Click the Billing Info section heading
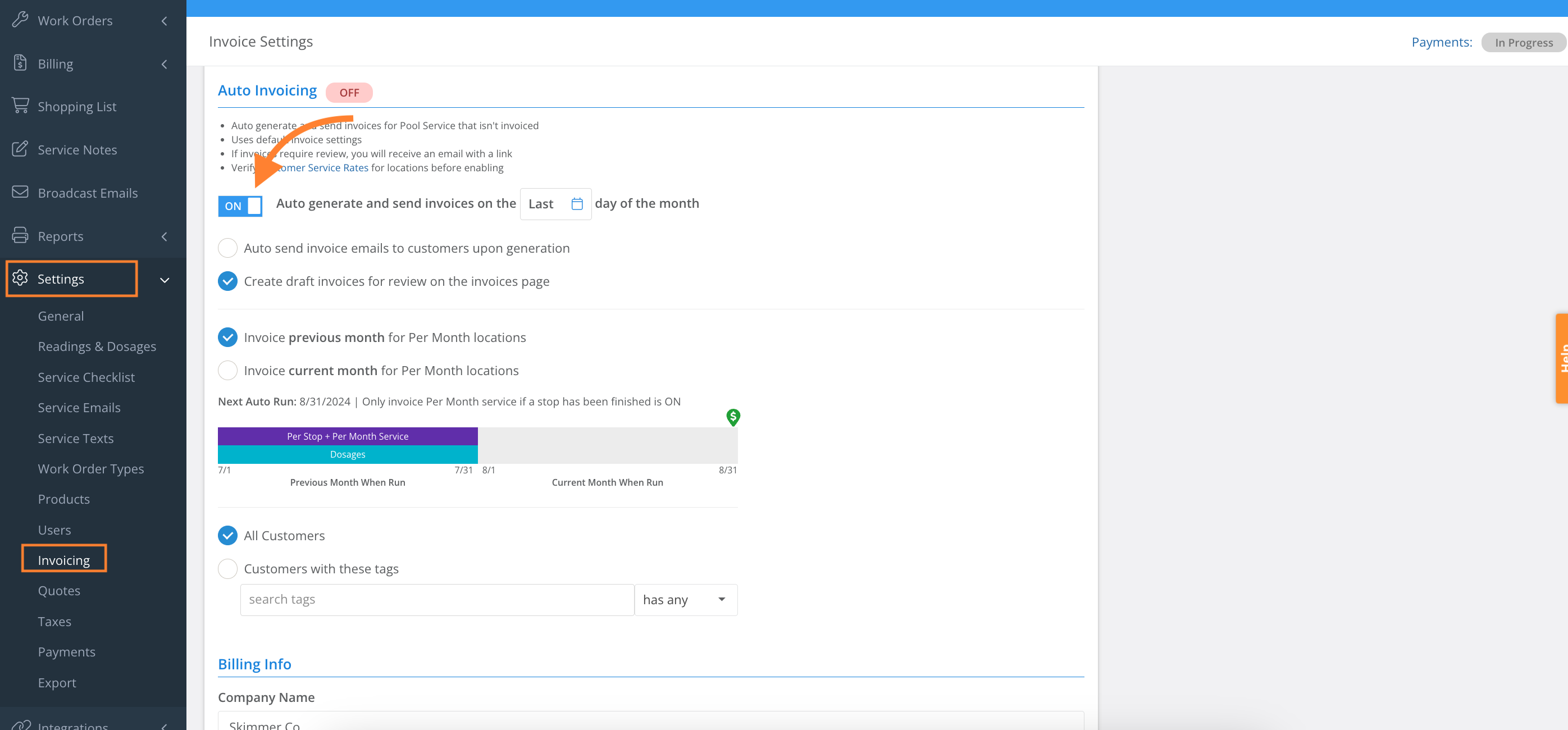The width and height of the screenshot is (1568, 730). tap(254, 664)
